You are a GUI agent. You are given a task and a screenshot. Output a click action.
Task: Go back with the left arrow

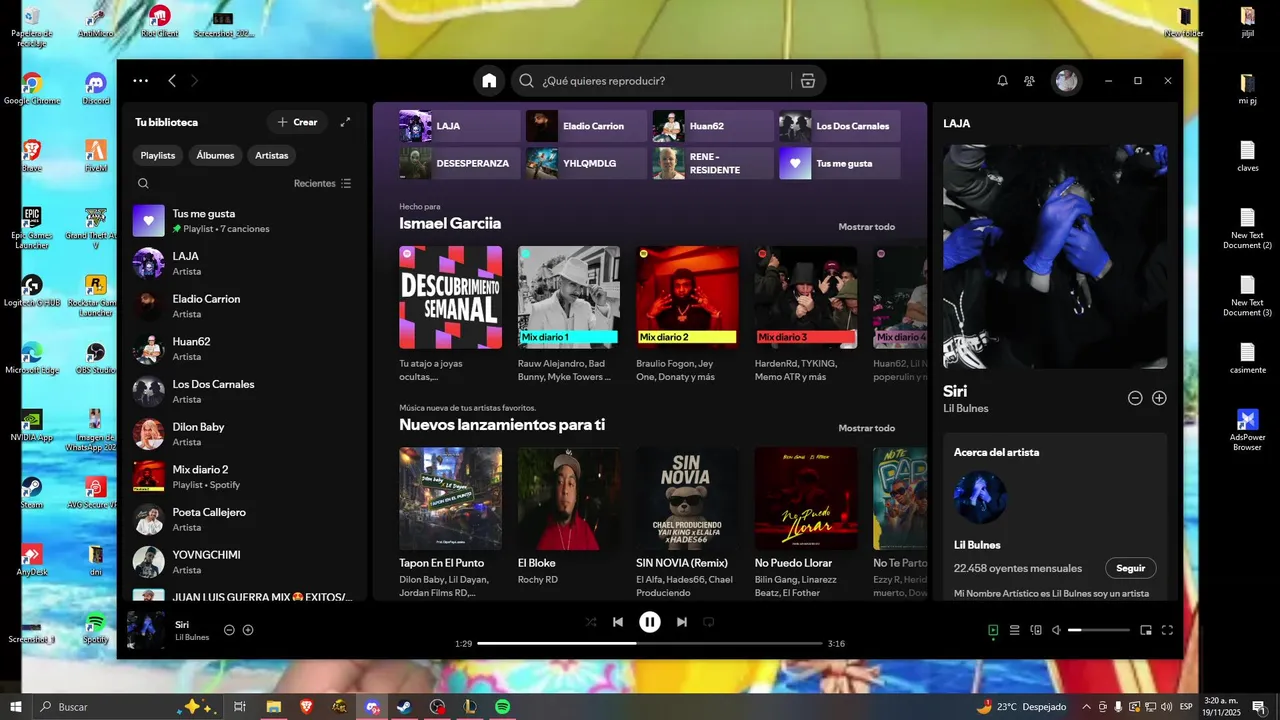[x=172, y=81]
